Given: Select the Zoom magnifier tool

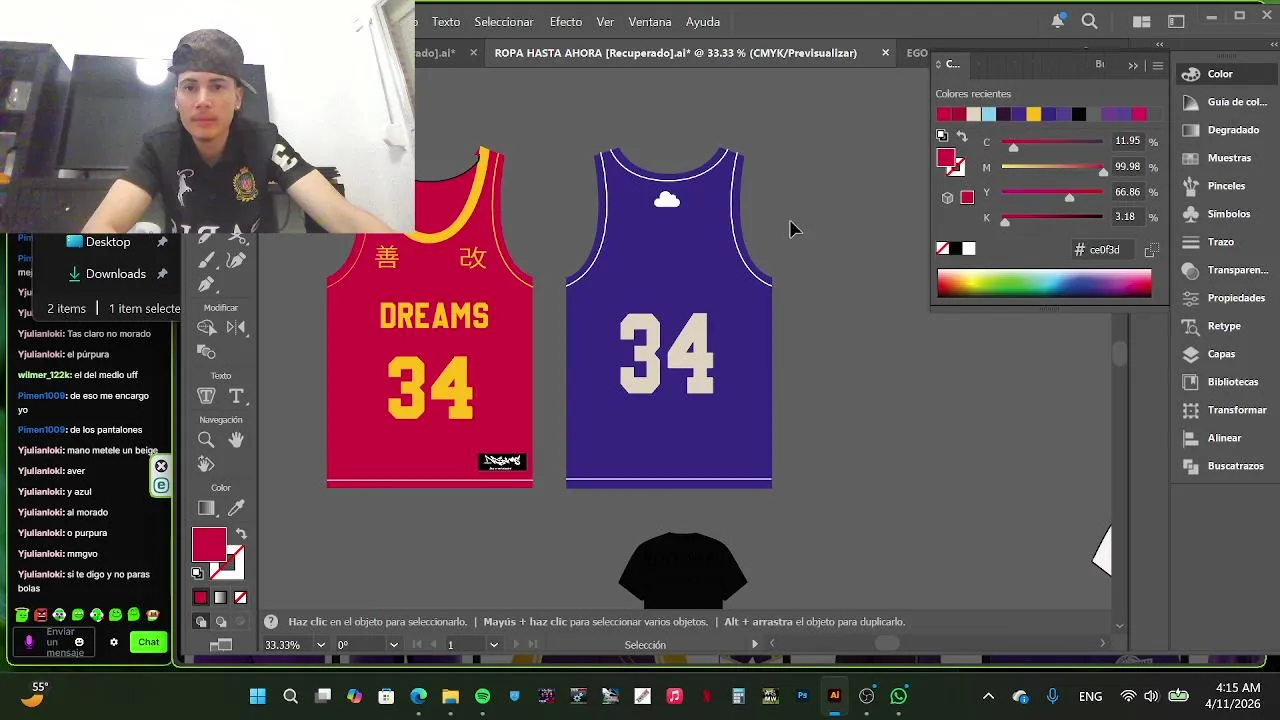Looking at the screenshot, I should [206, 440].
